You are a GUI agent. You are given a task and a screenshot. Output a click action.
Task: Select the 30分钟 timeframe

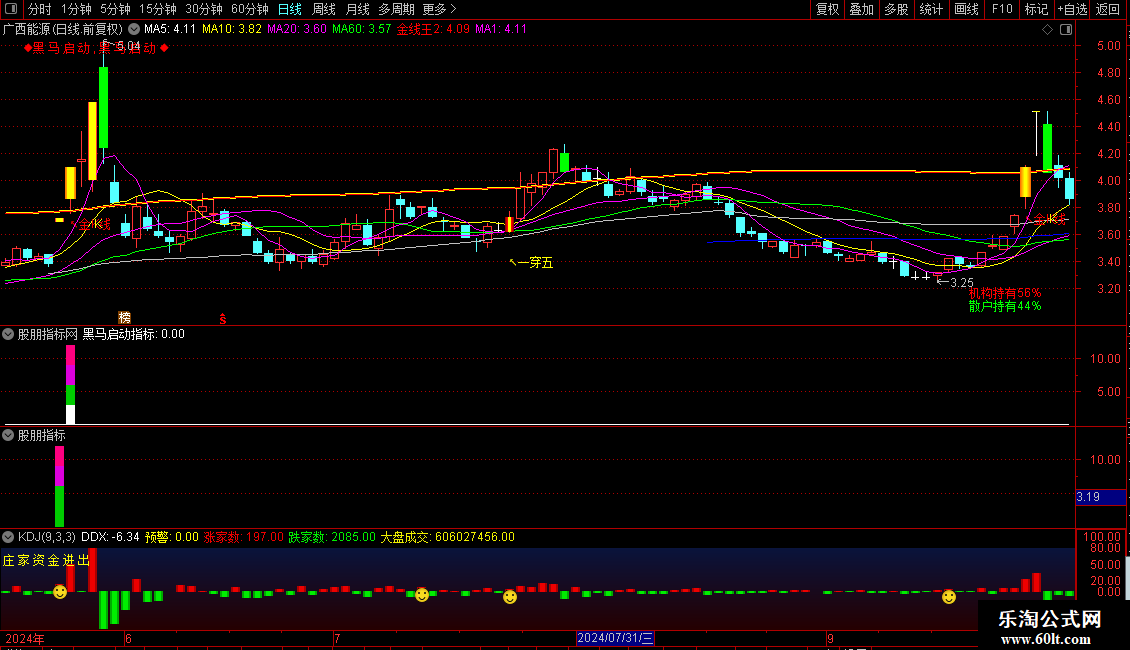point(204,9)
